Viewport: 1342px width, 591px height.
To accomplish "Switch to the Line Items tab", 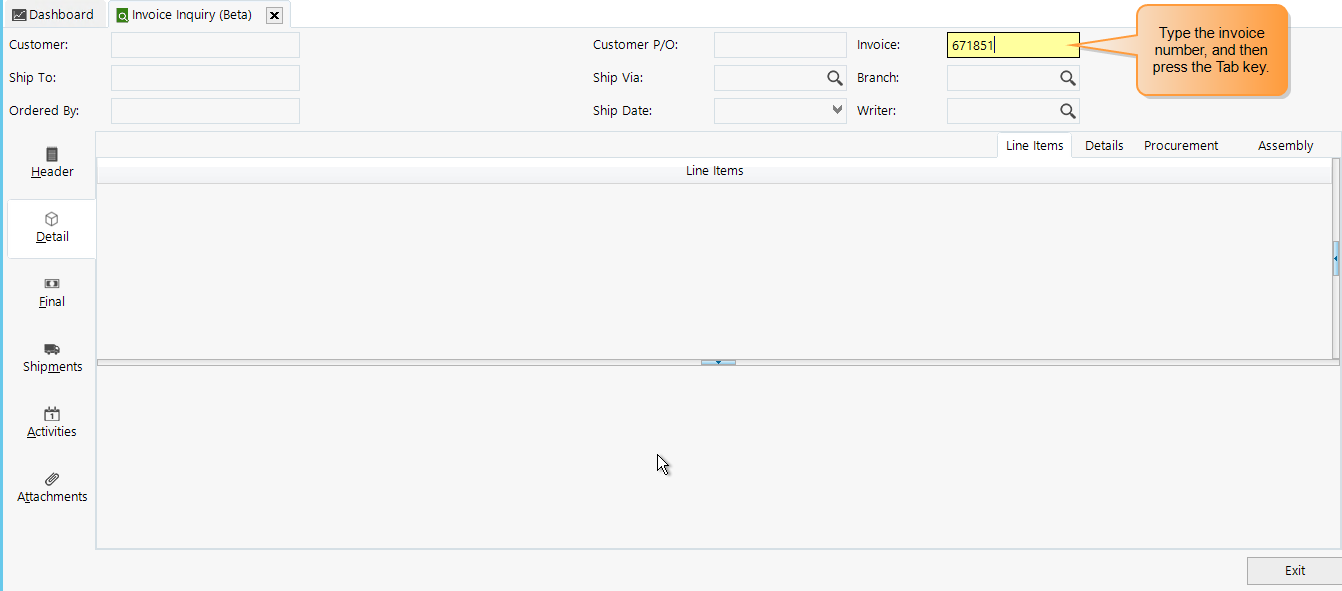I will (x=1034, y=145).
